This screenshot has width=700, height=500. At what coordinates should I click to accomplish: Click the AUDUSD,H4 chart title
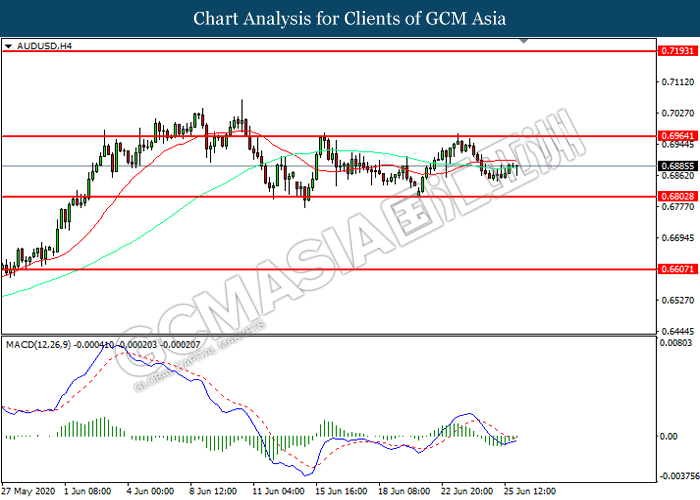(44, 46)
